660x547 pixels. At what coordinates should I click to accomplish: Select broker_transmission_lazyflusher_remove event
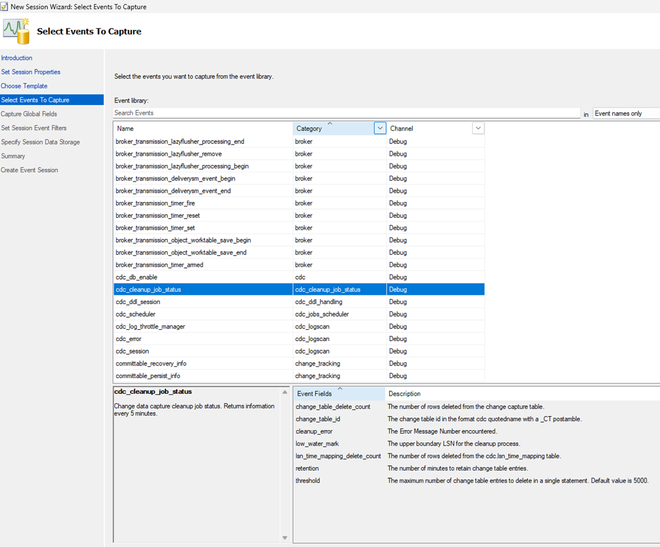169,154
